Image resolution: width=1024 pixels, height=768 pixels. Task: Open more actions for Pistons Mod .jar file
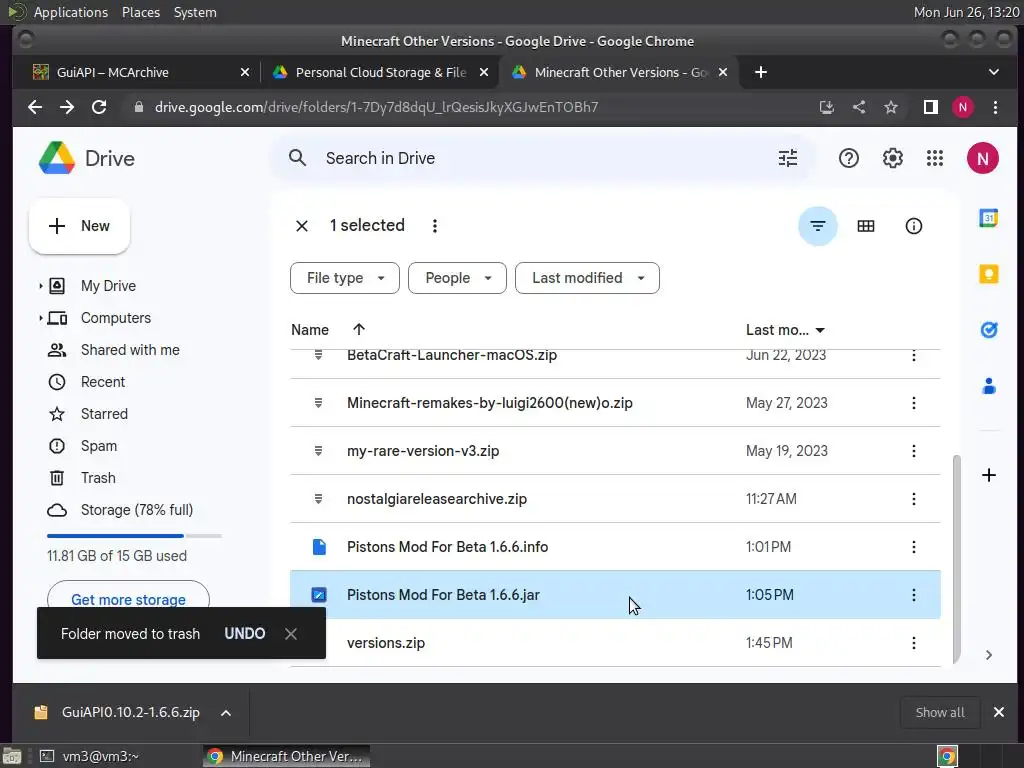[x=913, y=595]
